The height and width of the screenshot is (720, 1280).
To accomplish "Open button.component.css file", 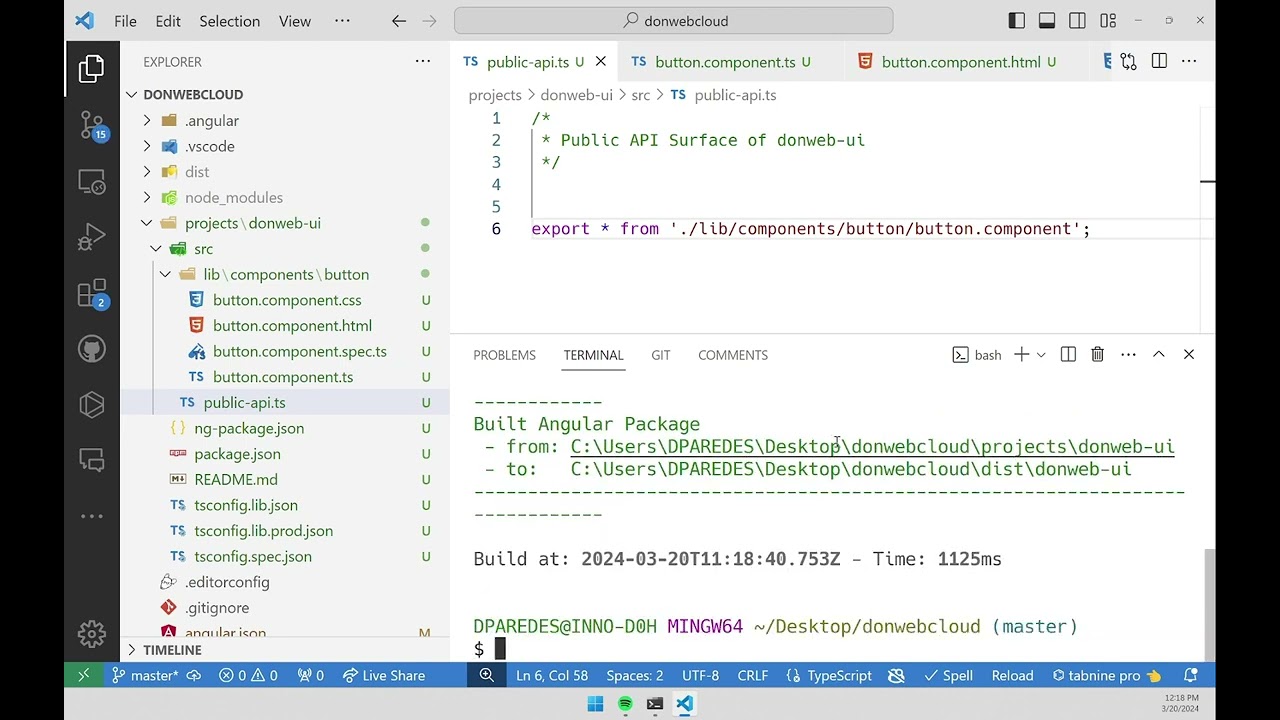I will [x=286, y=300].
